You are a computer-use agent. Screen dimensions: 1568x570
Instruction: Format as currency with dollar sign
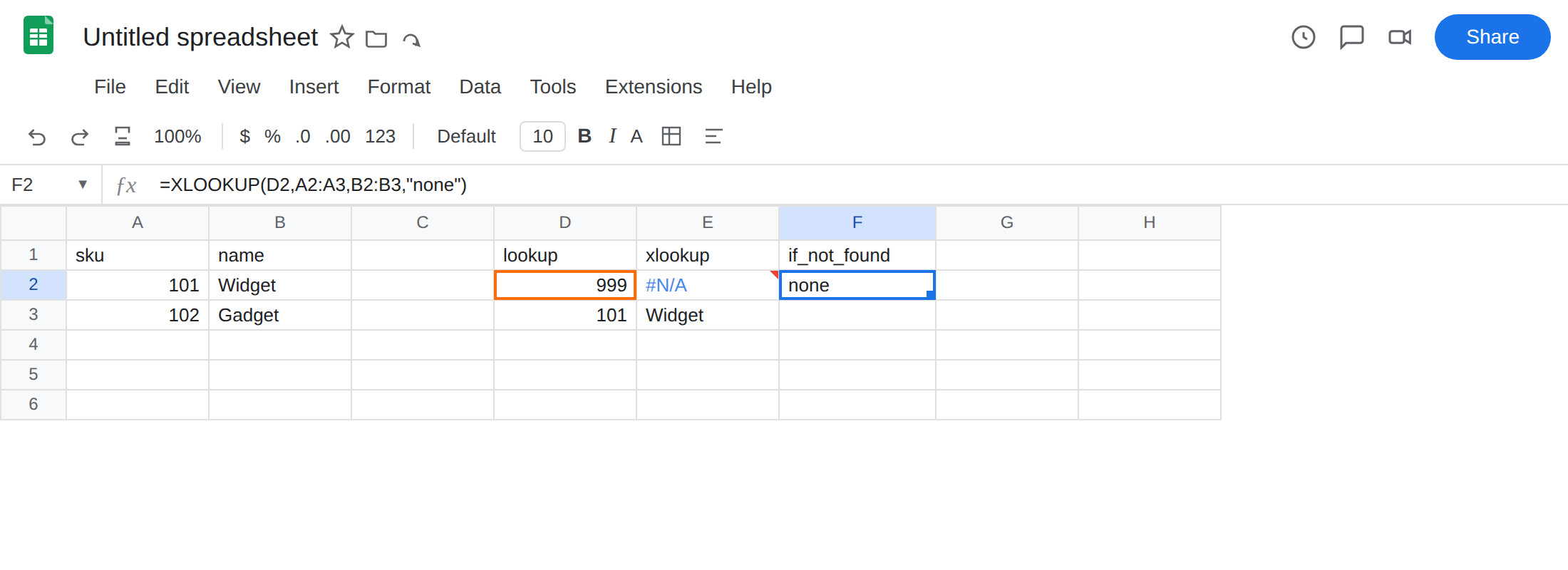[244, 136]
